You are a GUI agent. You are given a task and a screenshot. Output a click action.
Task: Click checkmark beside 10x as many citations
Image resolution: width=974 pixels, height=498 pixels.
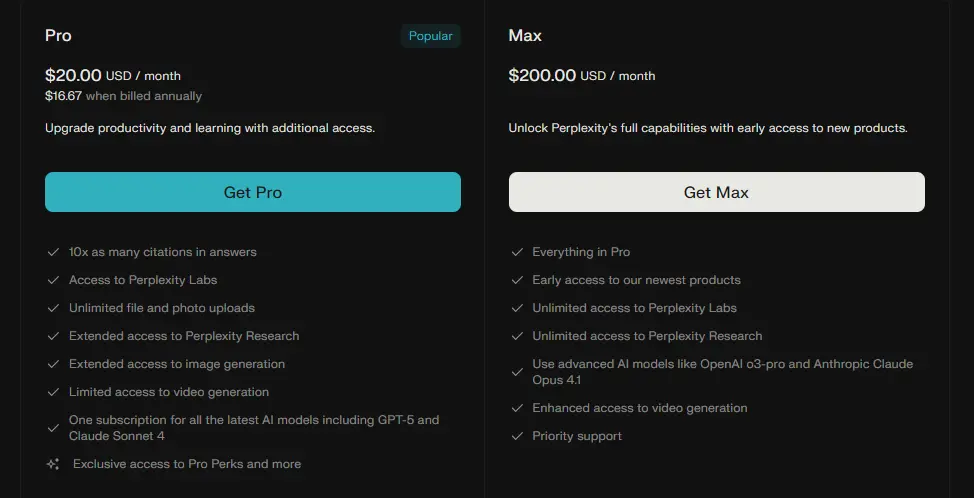click(x=53, y=252)
